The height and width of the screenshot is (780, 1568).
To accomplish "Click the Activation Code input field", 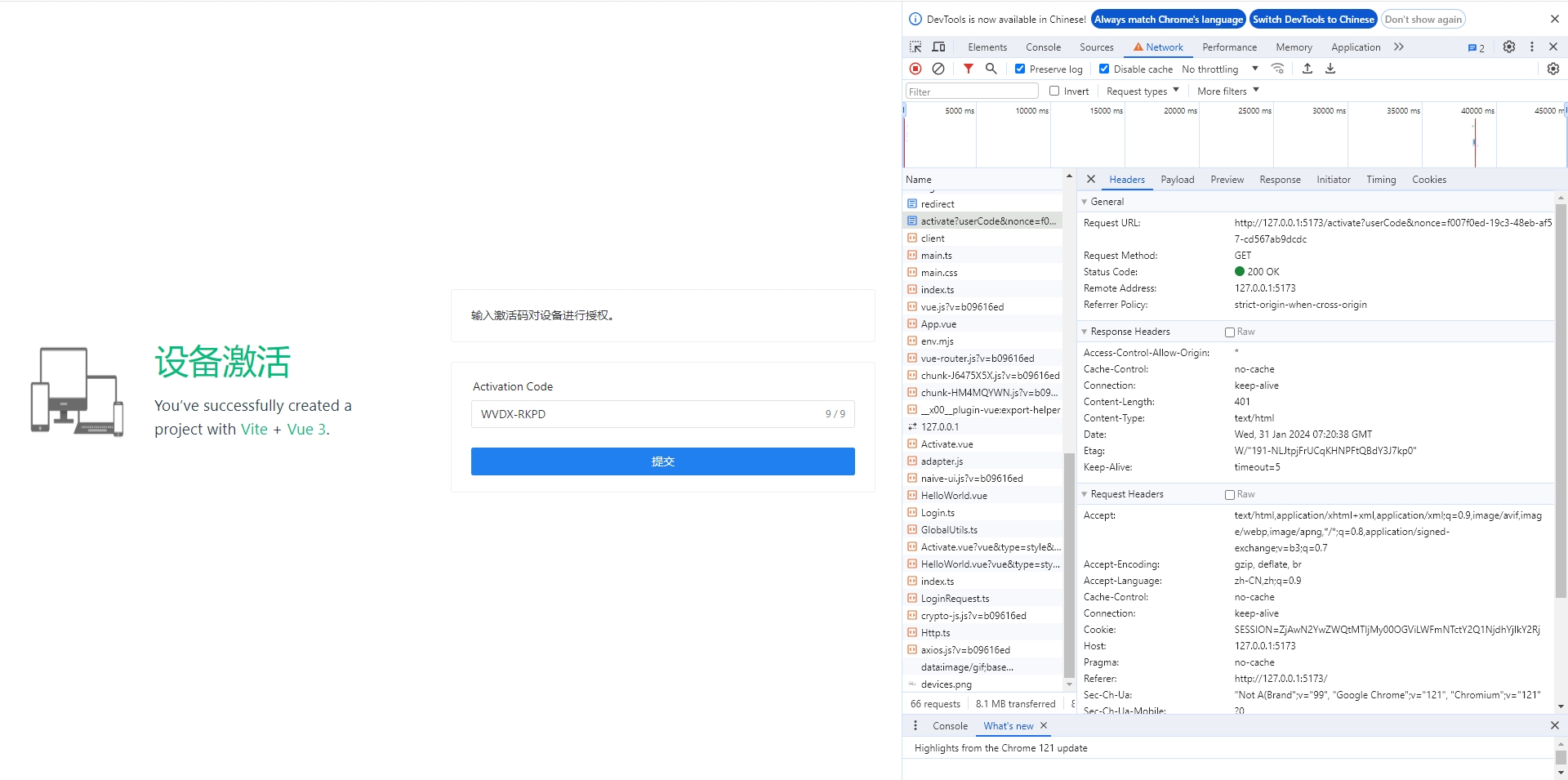I will coord(645,414).
